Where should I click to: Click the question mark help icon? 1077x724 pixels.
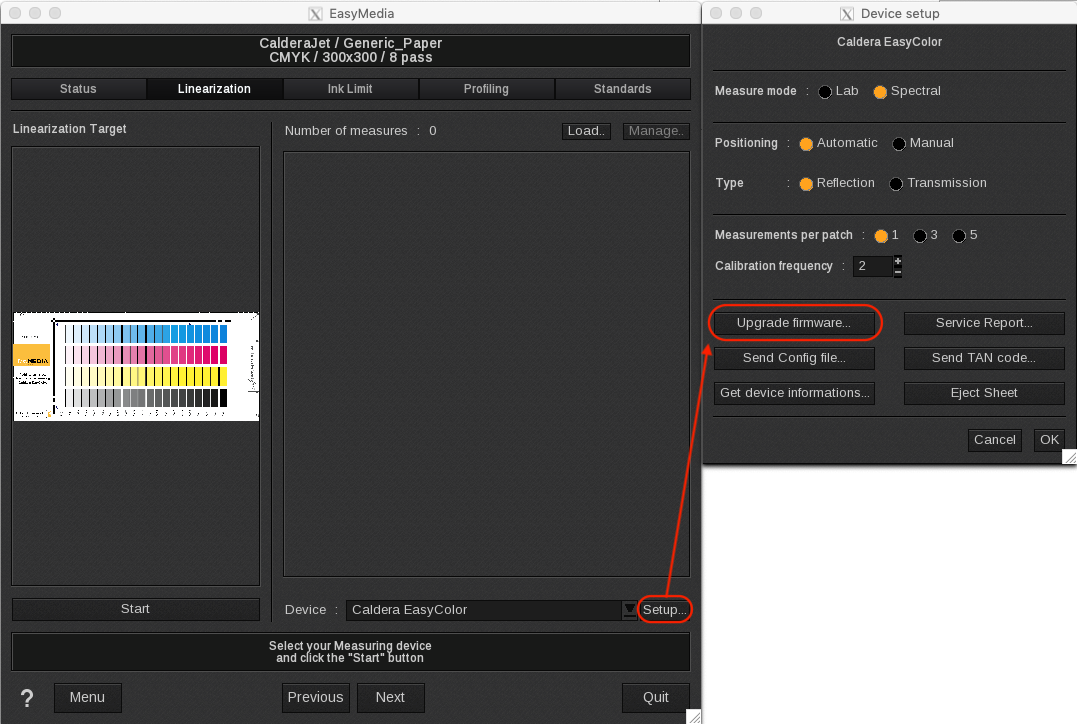pyautogui.click(x=25, y=697)
